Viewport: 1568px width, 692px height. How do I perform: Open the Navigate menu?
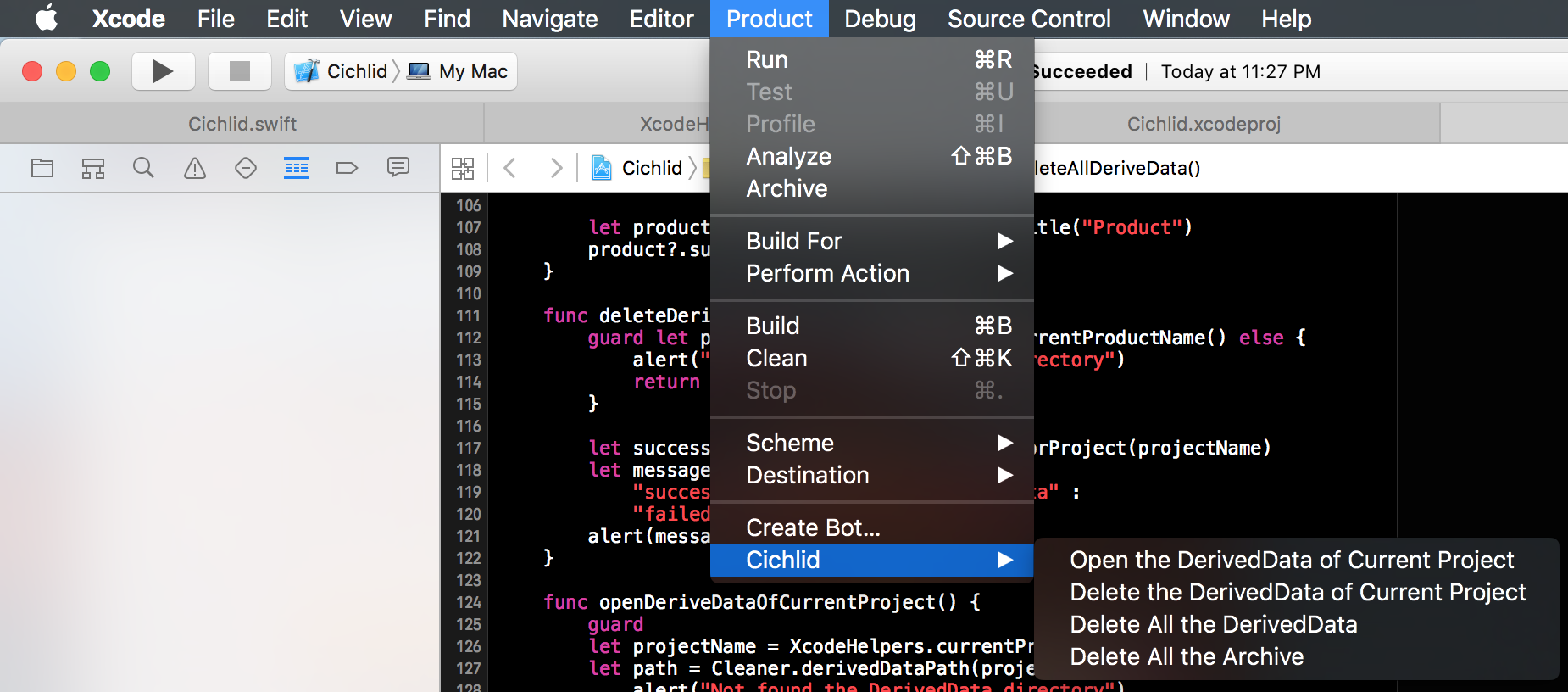tap(550, 19)
